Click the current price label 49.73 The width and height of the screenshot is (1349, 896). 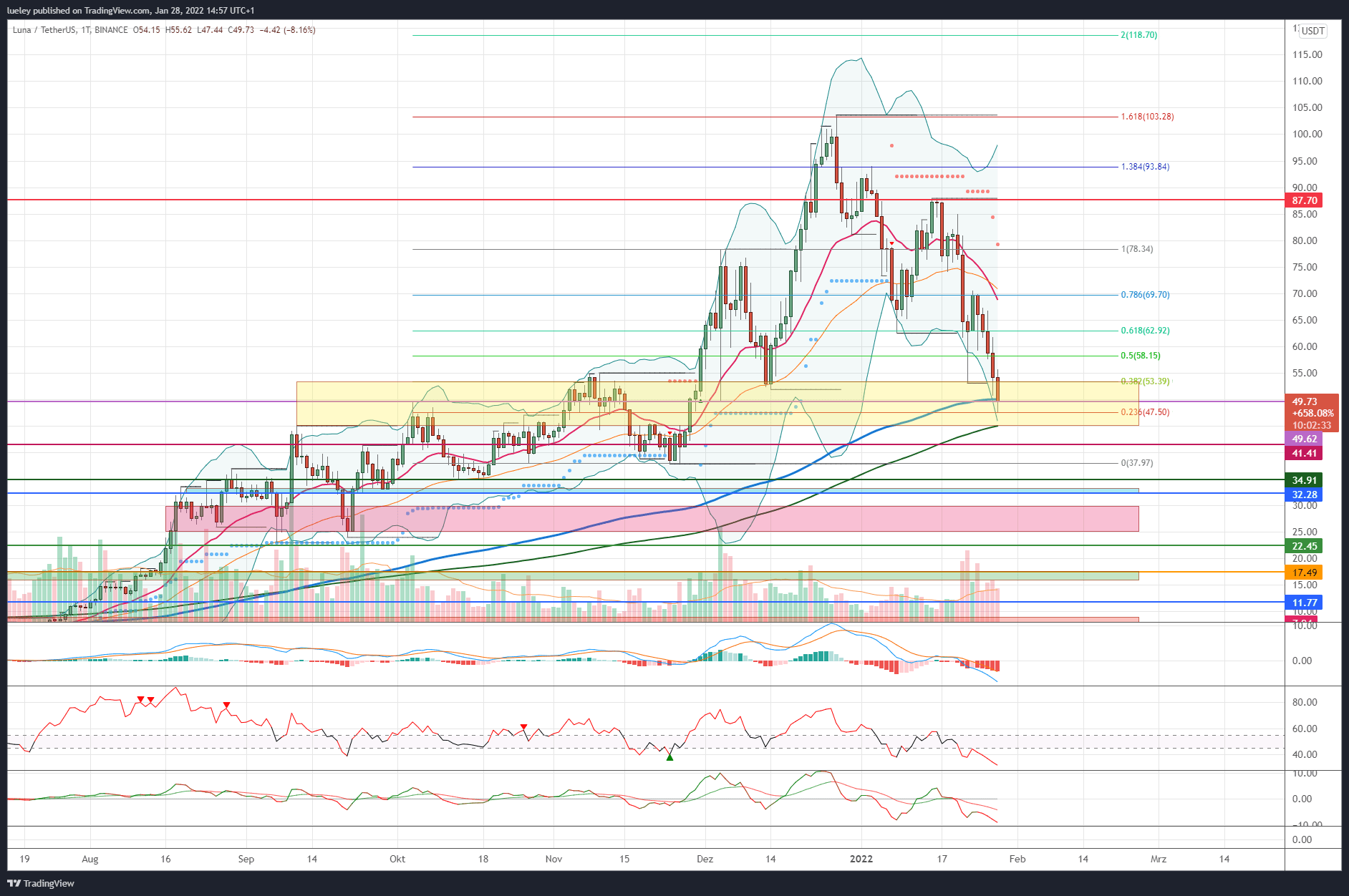point(1304,401)
